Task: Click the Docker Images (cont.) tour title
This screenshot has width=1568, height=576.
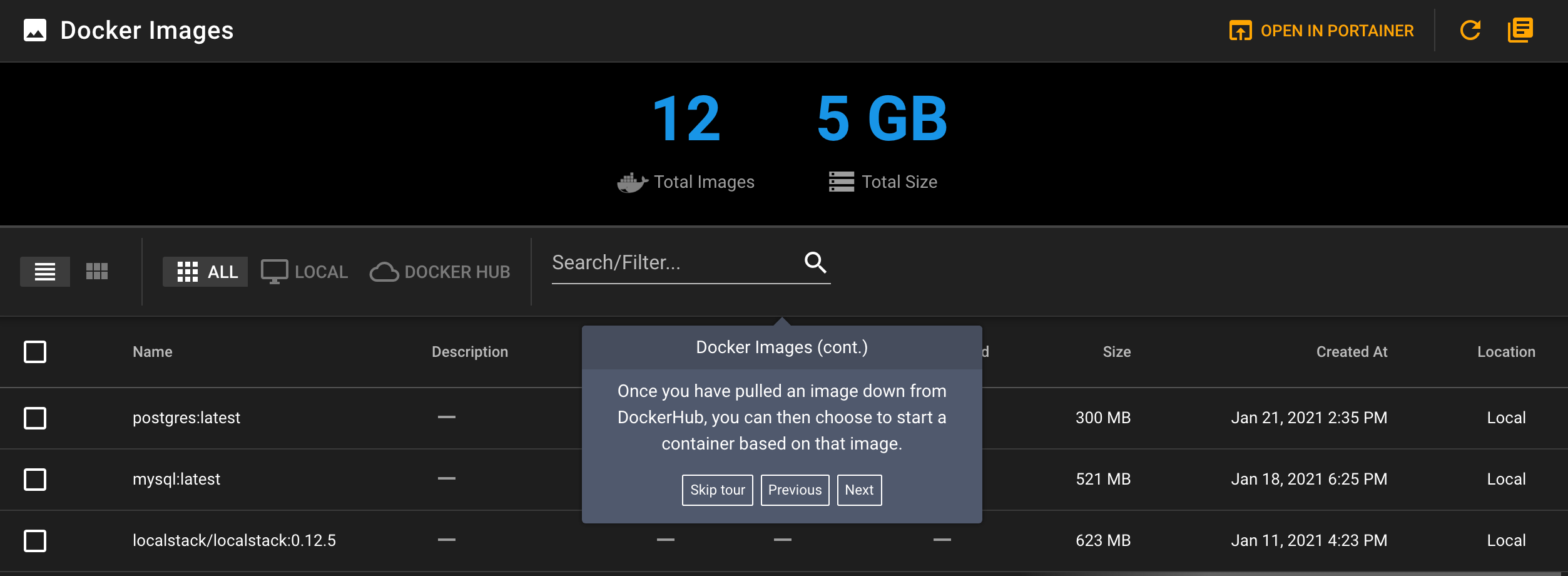Action: pos(782,347)
